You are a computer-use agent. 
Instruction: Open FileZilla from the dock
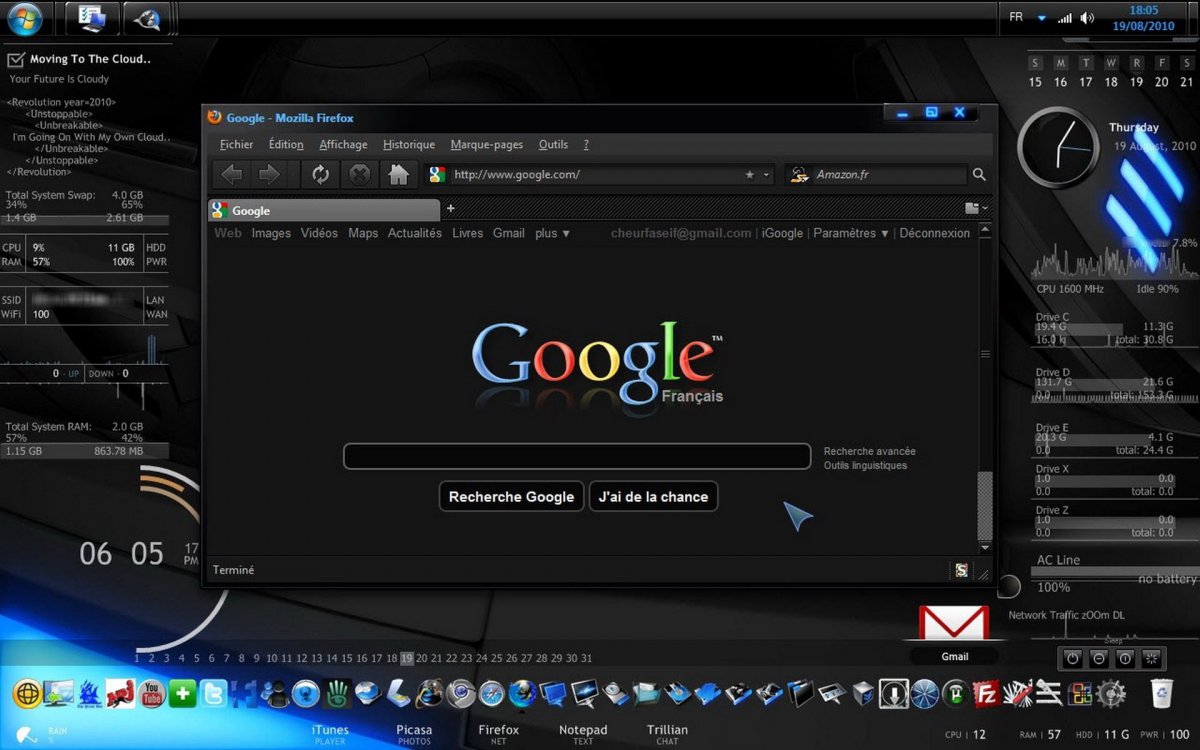[x=986, y=693]
